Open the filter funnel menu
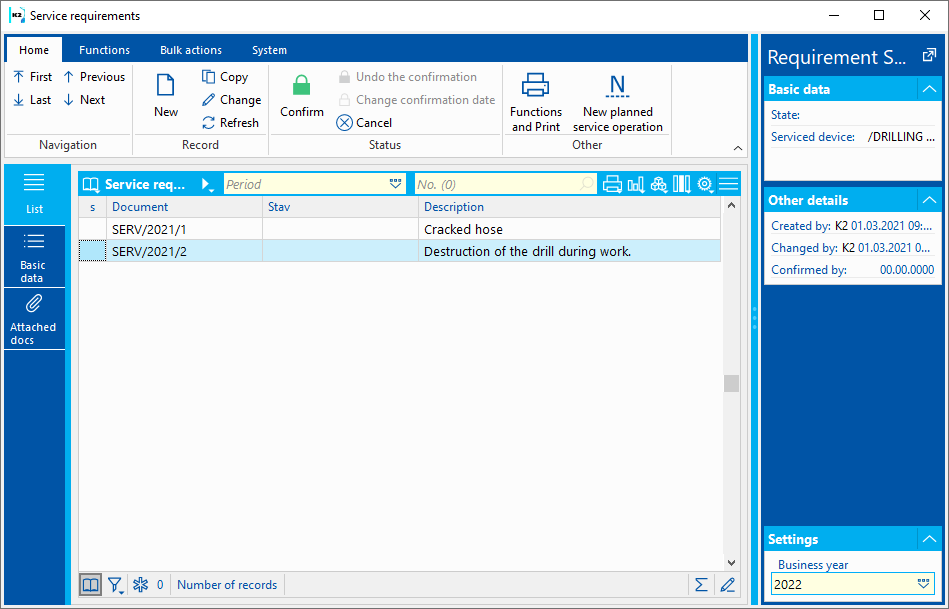 click(115, 585)
